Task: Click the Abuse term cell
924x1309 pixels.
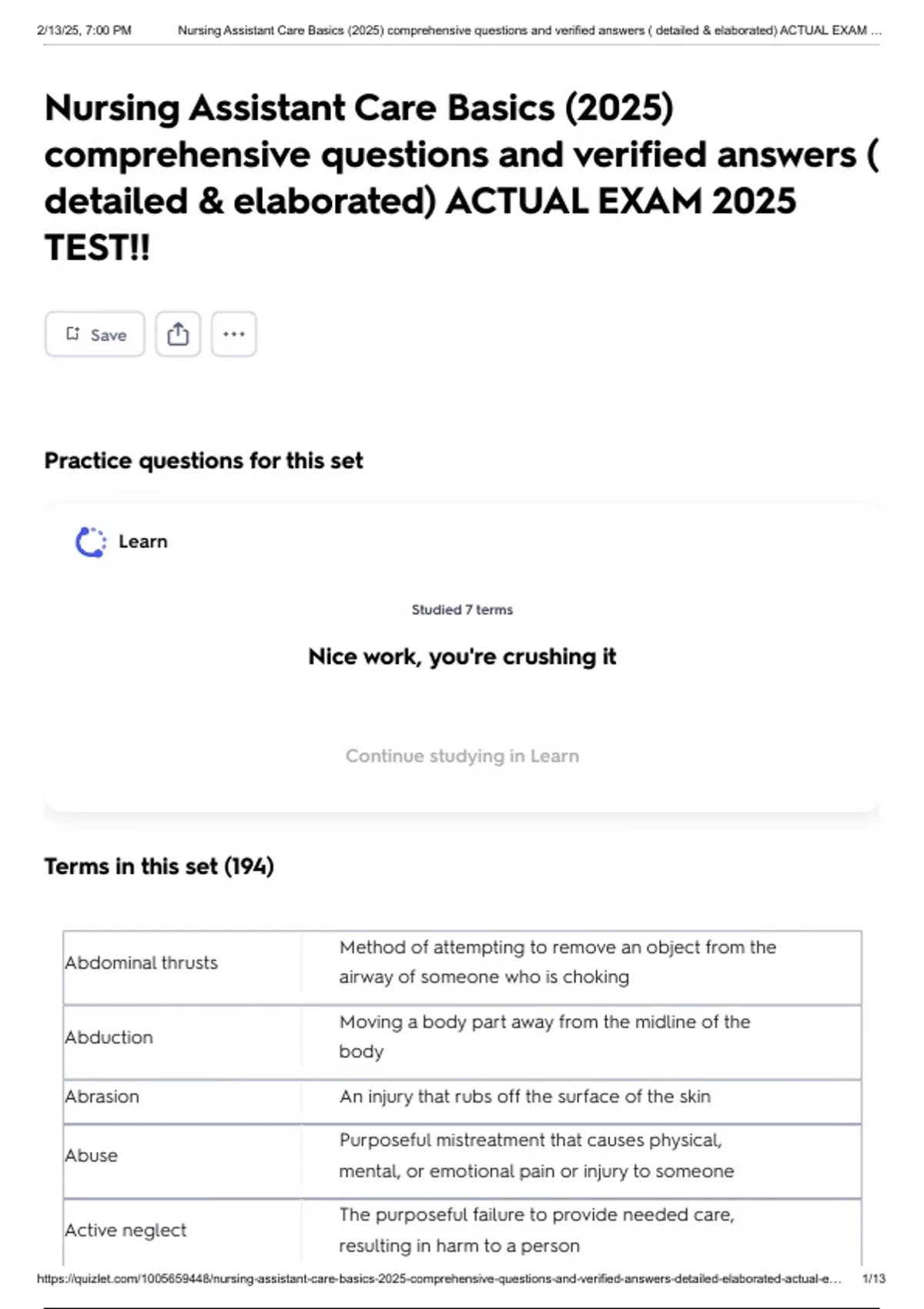Action: (92, 1156)
